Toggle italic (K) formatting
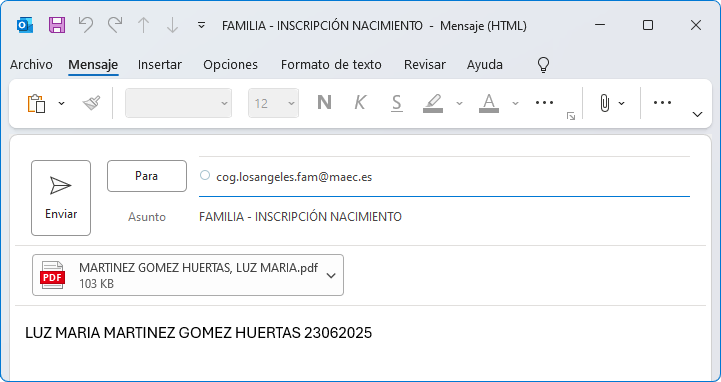The image size is (721, 382). (x=360, y=103)
